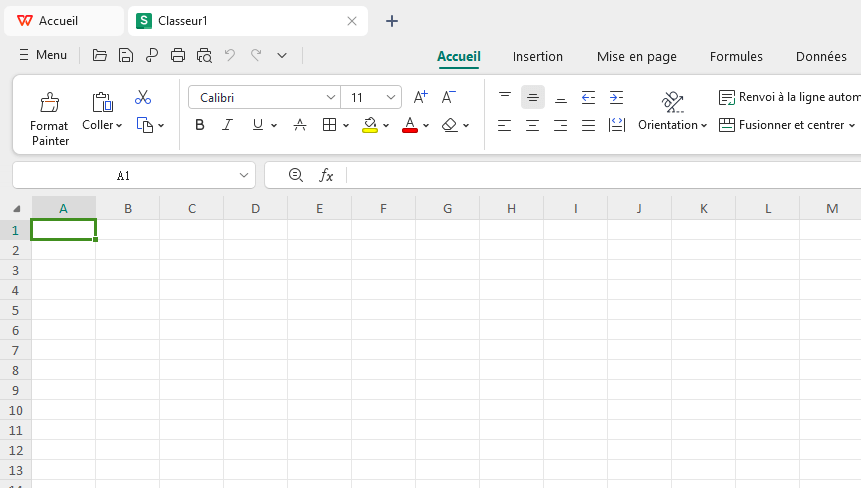This screenshot has height=488, width=861.
Task: Align text to bottom
Action: pos(561,97)
